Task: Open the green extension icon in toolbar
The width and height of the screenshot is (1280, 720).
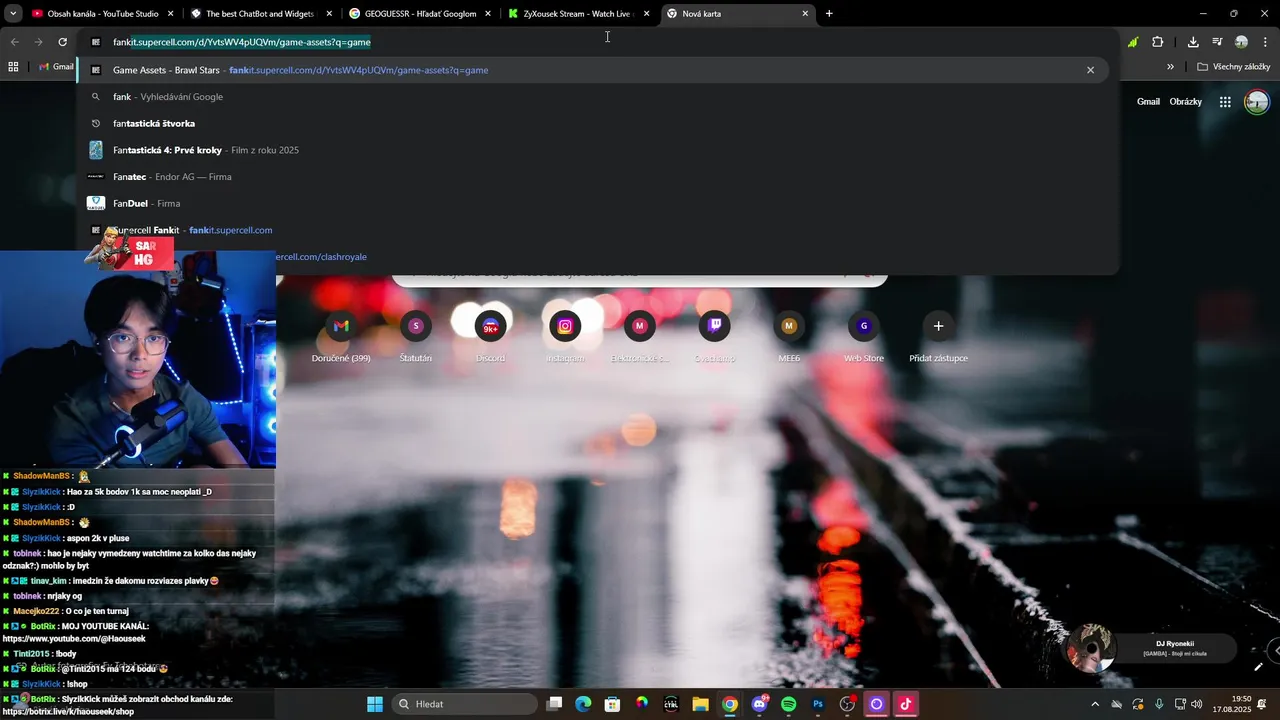Action: coord(1132,42)
